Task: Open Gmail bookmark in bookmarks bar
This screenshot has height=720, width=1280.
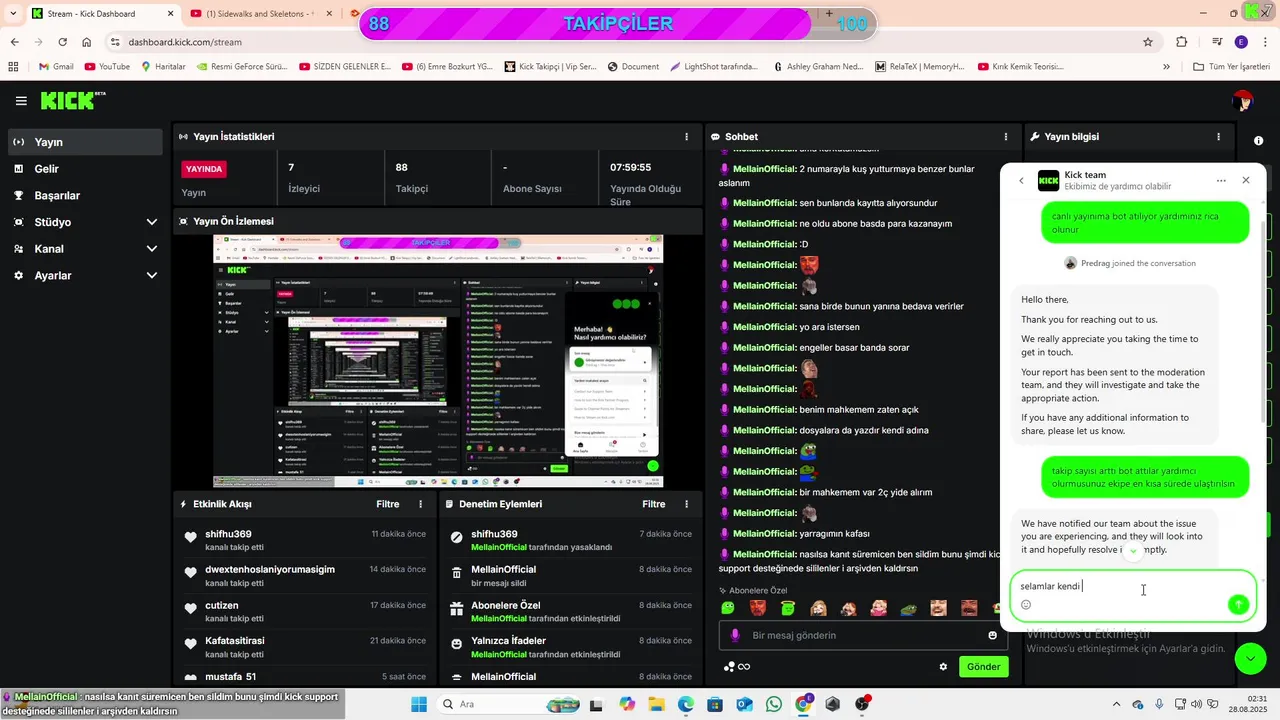Action: [56, 67]
